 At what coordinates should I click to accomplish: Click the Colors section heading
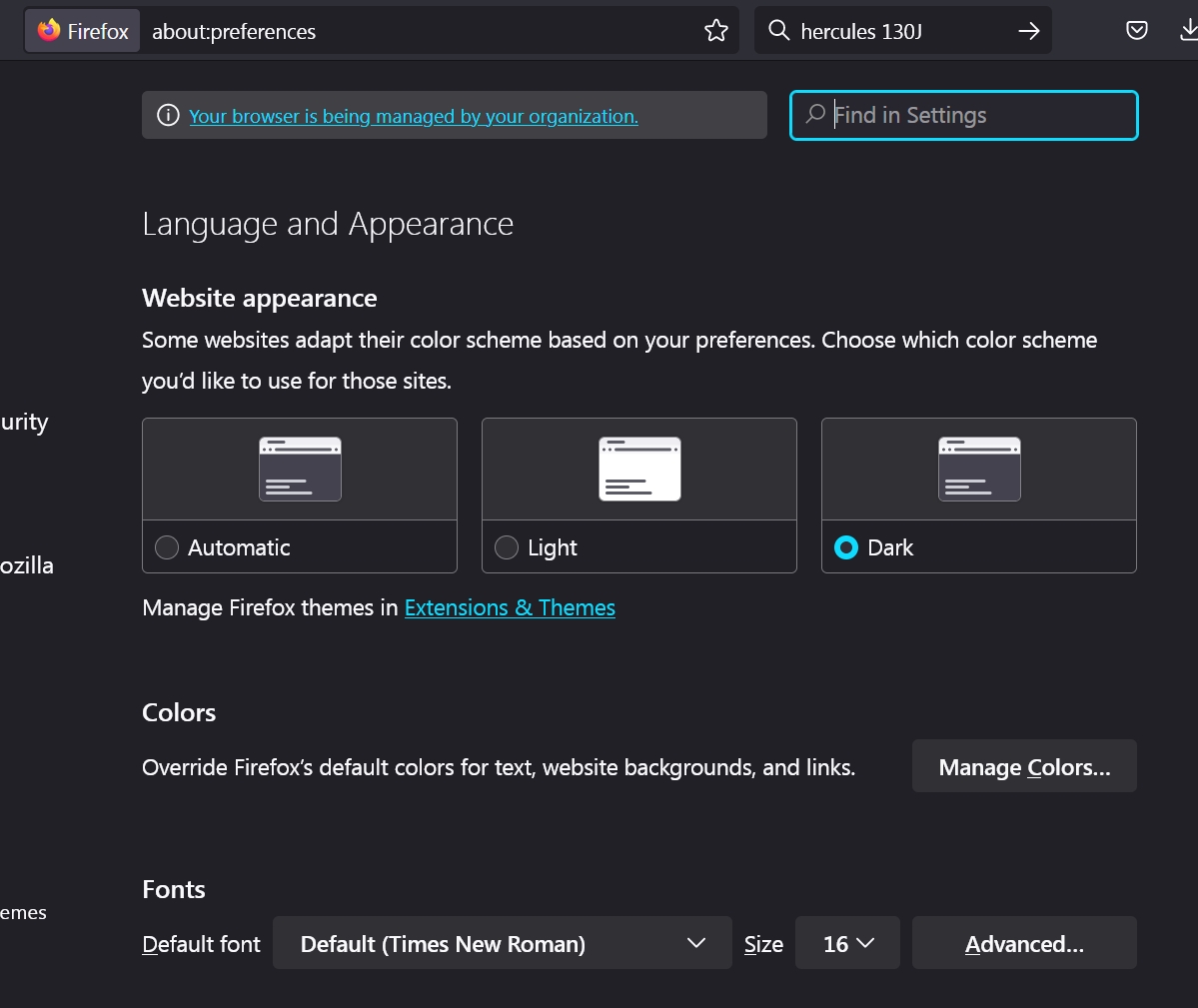(x=179, y=712)
